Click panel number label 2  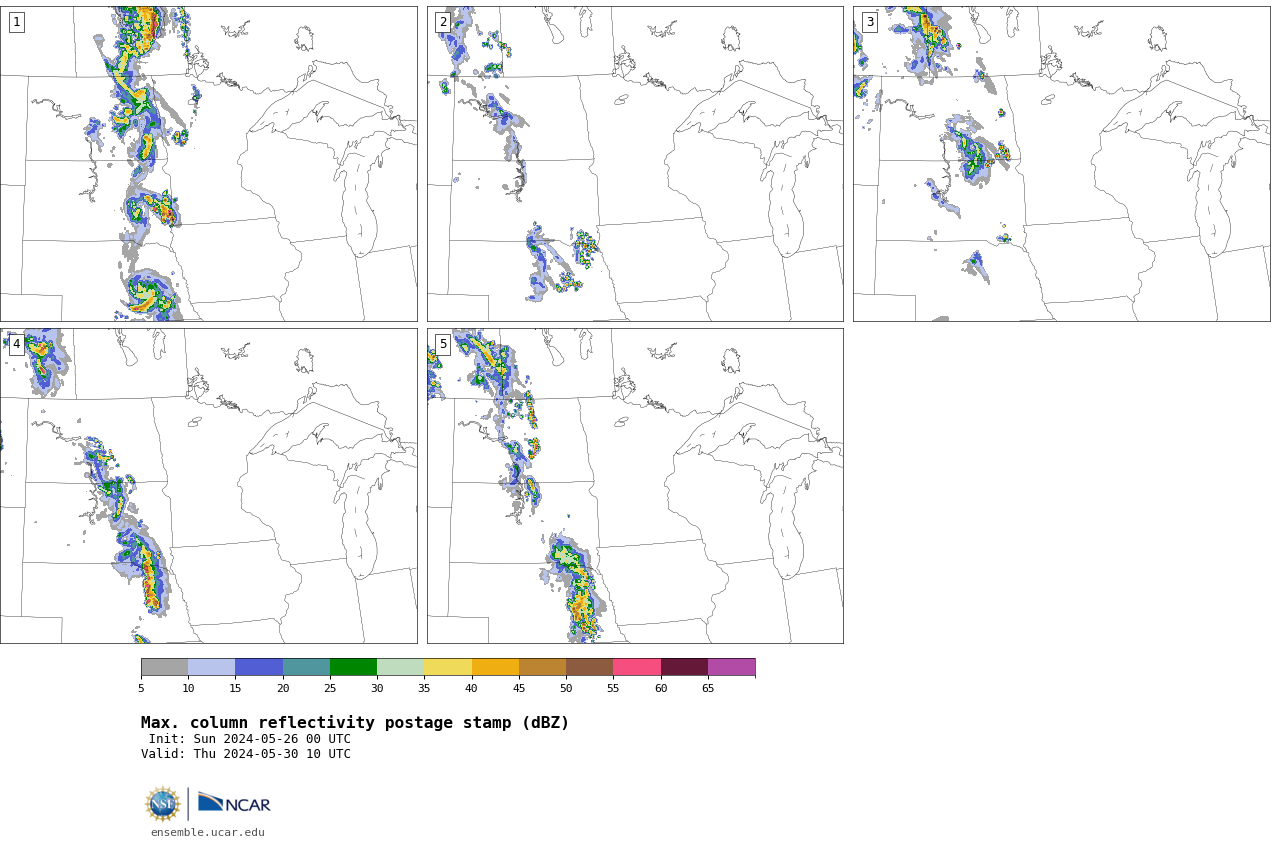(443, 22)
